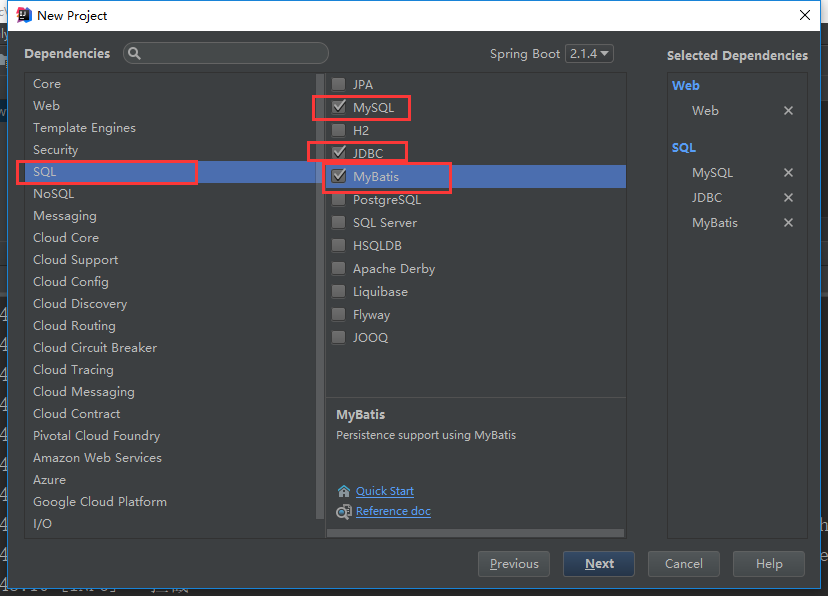Click the Reference doc icon
828x596 pixels.
344,512
